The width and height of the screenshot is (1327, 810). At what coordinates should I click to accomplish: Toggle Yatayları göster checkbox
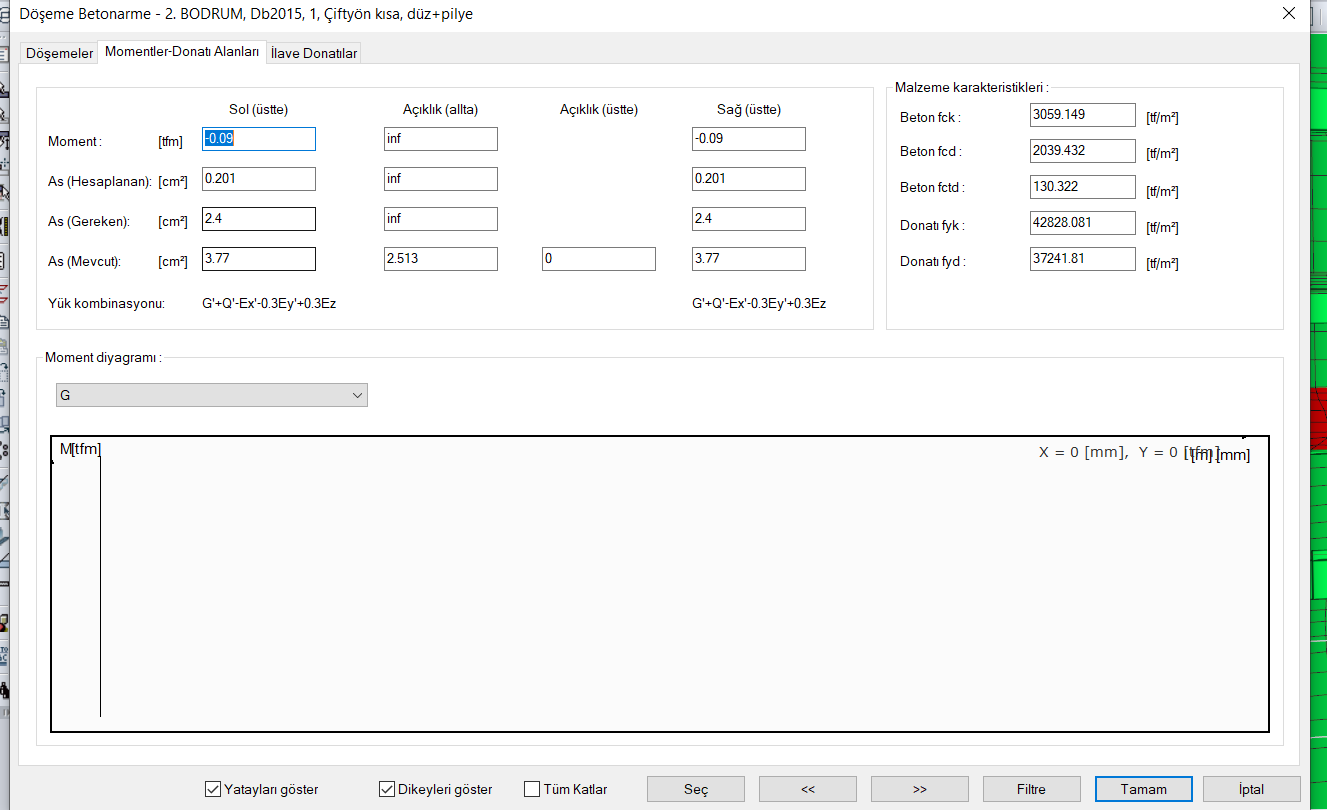tap(261, 789)
